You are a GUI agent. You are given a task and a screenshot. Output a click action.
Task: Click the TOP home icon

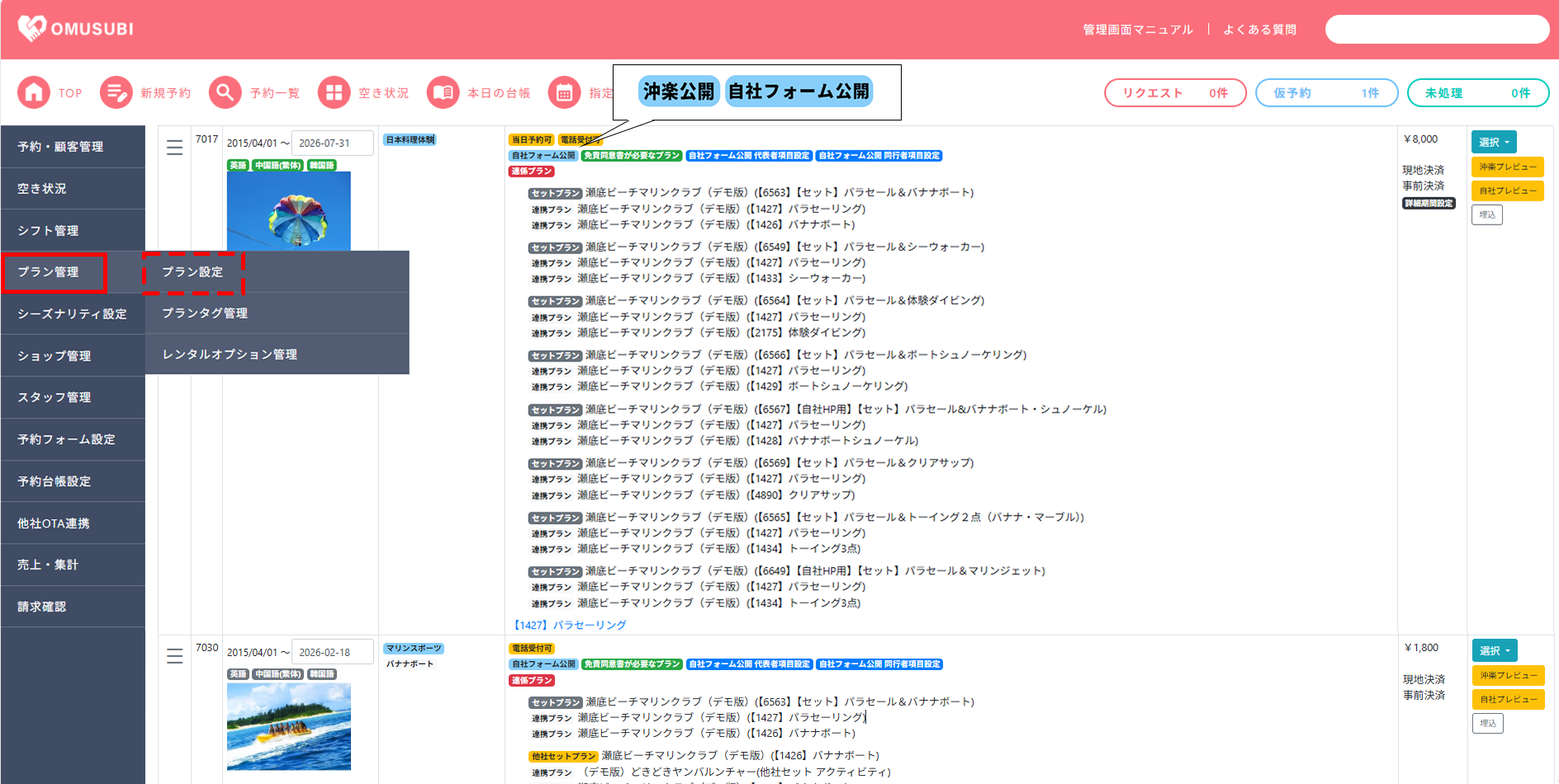[34, 92]
